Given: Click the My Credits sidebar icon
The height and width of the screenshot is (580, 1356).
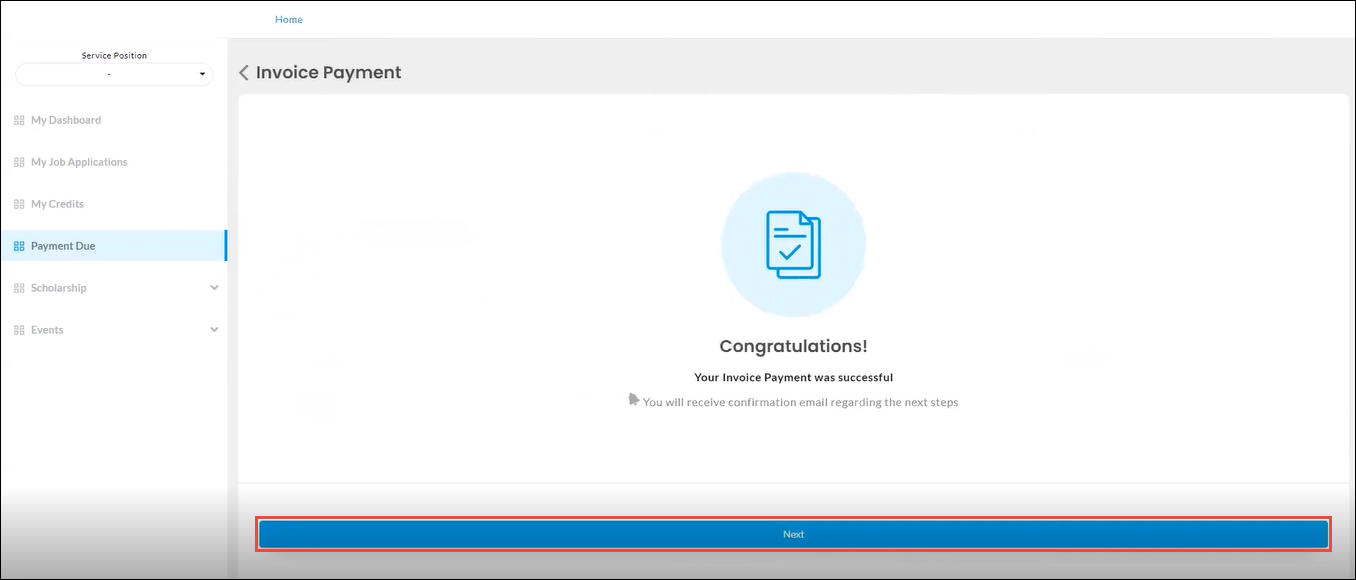Looking at the screenshot, I should coord(19,204).
